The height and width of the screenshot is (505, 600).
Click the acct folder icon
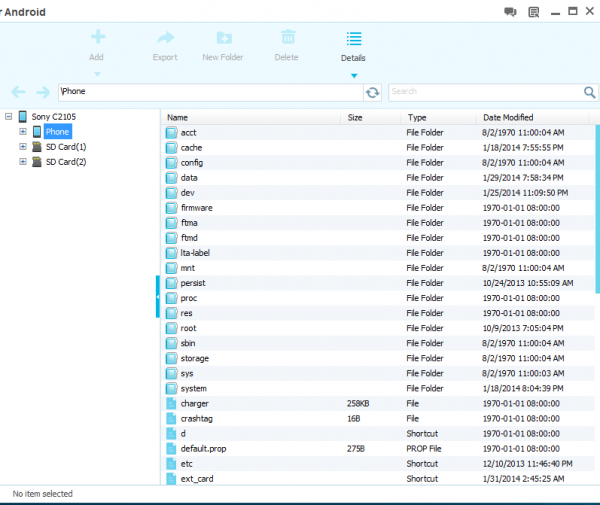pos(171,133)
